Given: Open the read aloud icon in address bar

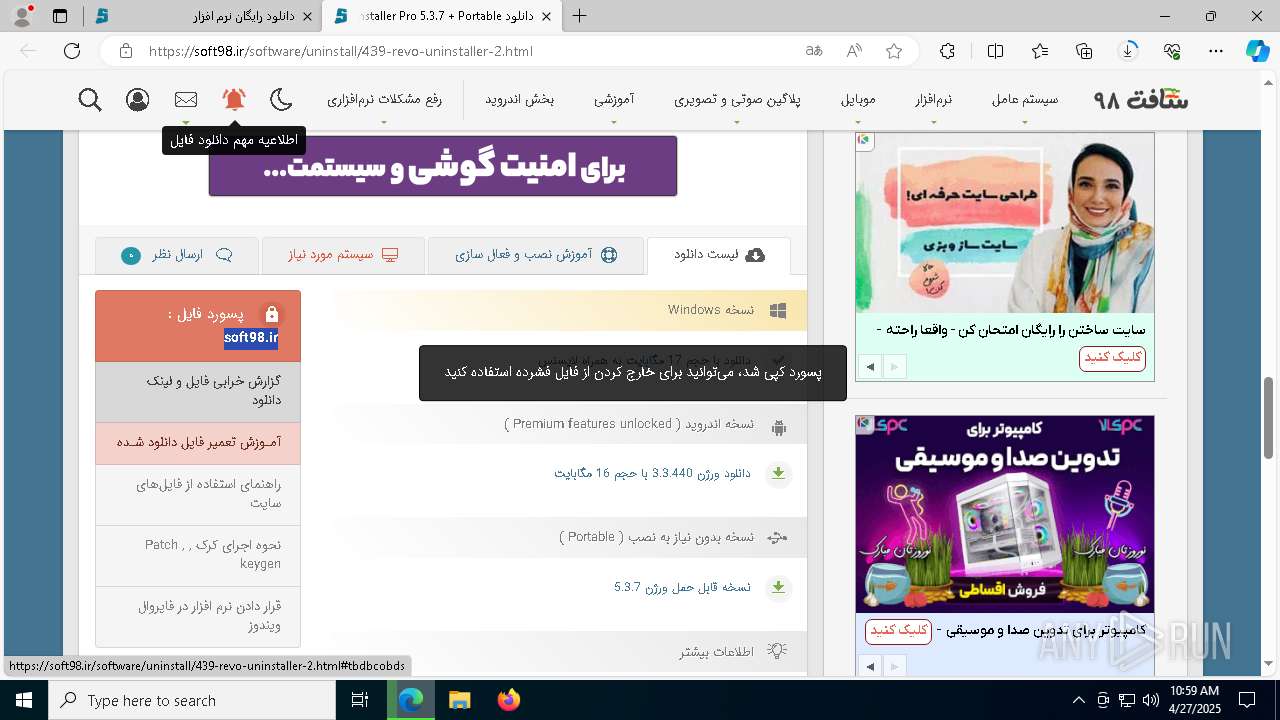Looking at the screenshot, I should pos(854,51).
